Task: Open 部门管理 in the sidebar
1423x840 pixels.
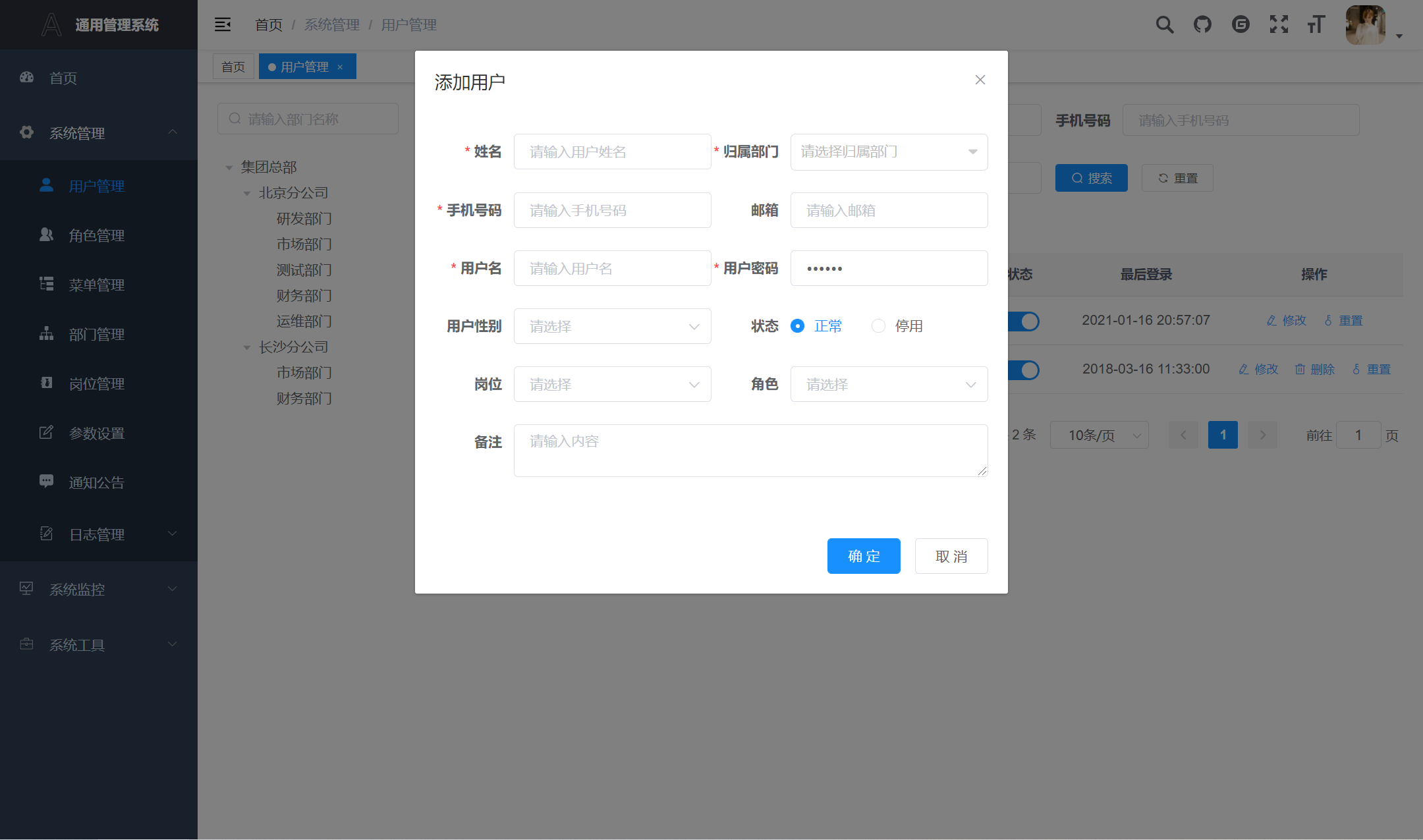Action: [x=99, y=334]
